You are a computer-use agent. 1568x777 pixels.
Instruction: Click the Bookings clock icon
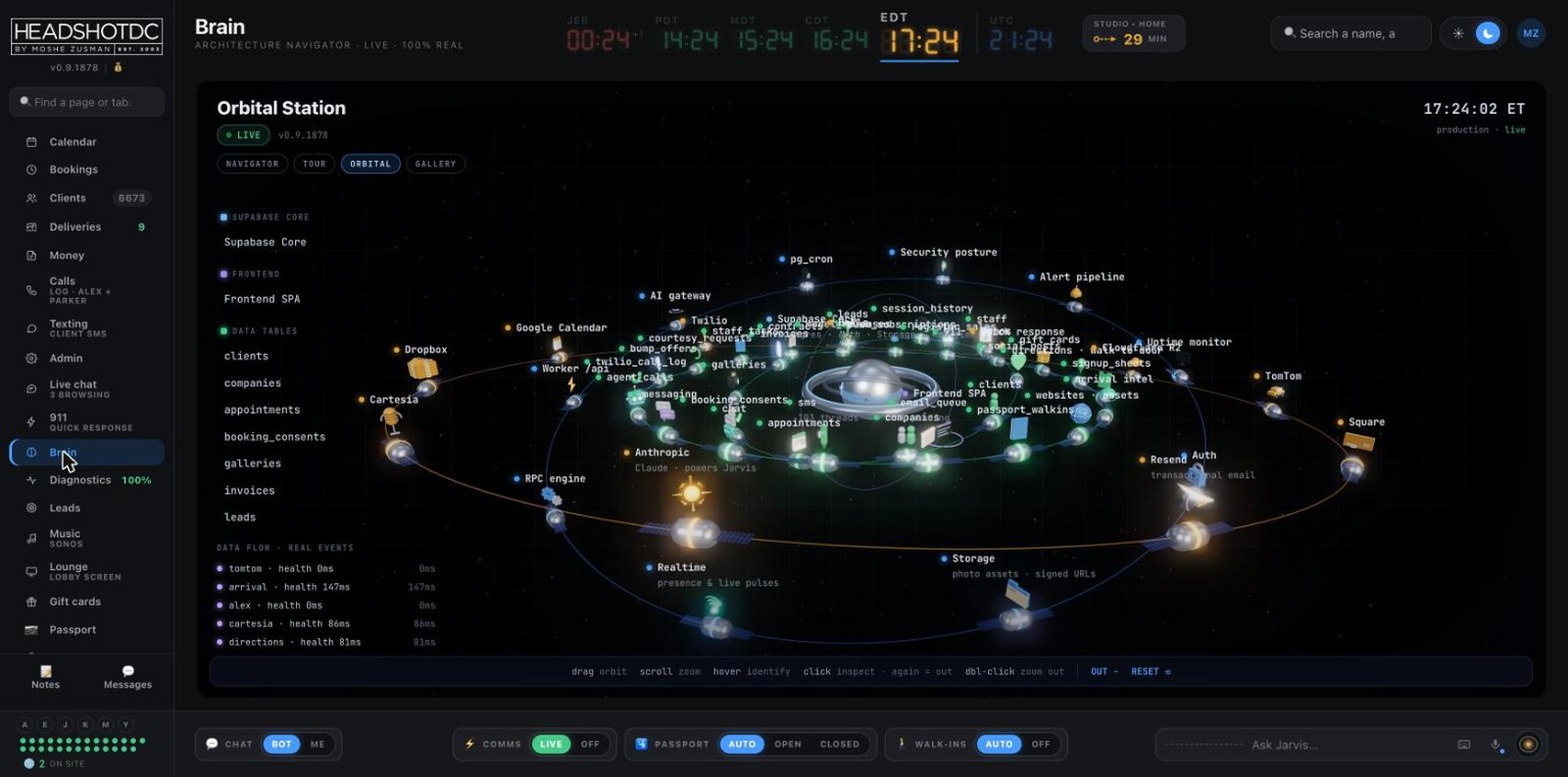coord(31,170)
